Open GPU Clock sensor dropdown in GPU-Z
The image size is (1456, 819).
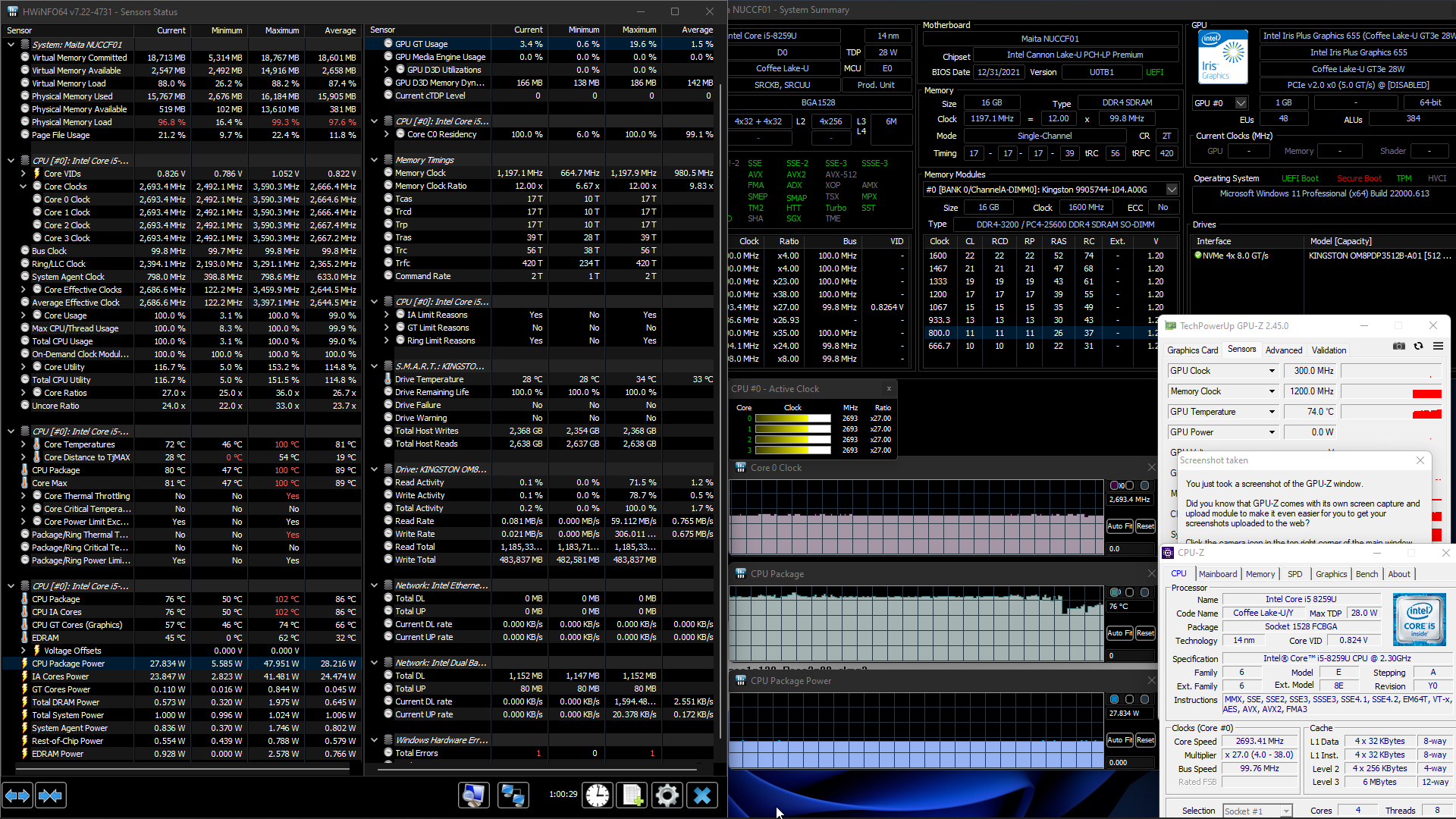tap(1272, 371)
